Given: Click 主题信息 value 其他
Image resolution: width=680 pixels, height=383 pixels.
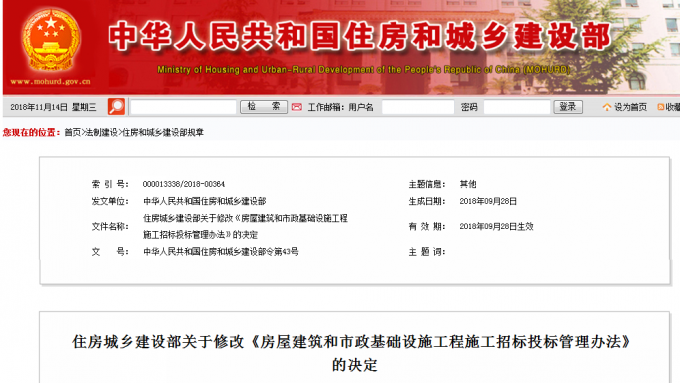Looking at the screenshot, I should tap(468, 184).
